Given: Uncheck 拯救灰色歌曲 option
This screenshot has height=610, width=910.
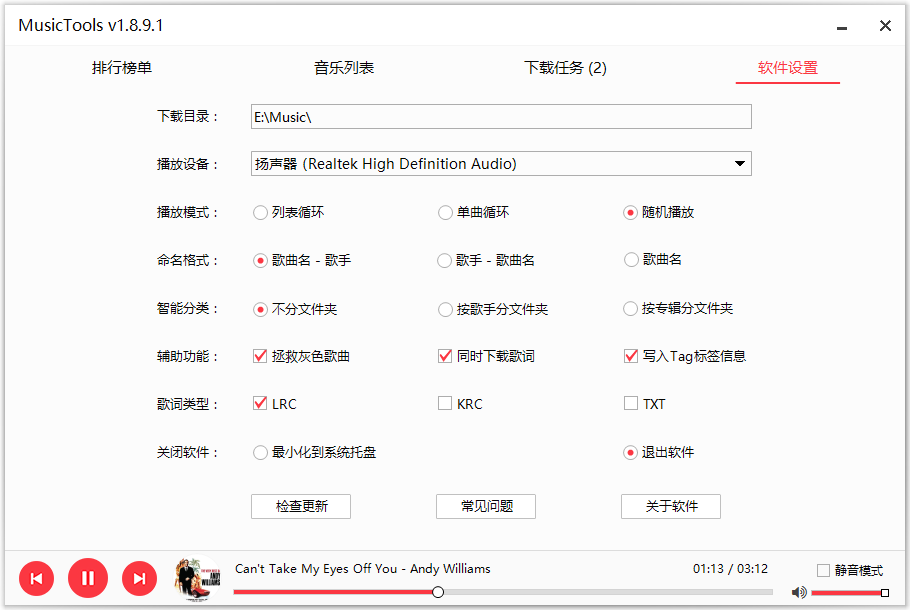Looking at the screenshot, I should pyautogui.click(x=260, y=356).
